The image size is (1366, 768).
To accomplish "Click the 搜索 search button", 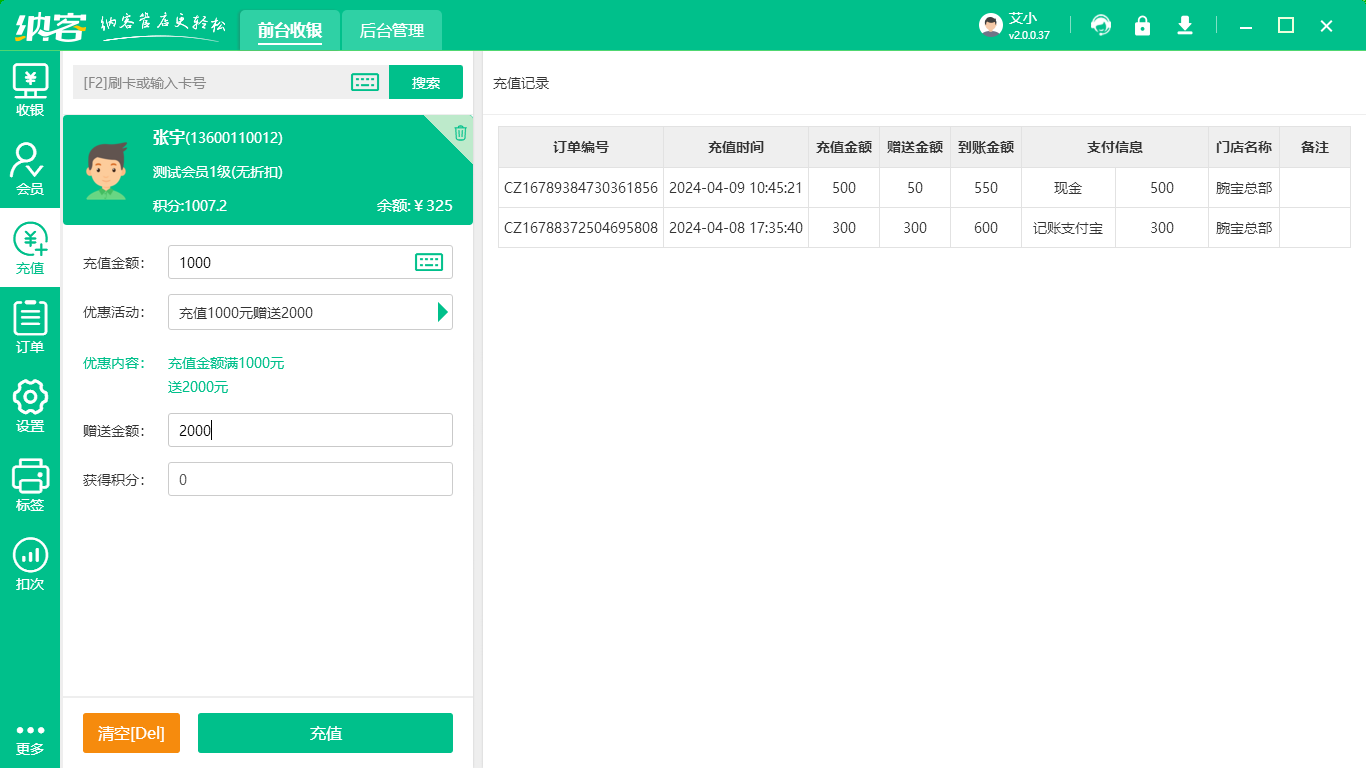I will [426, 82].
